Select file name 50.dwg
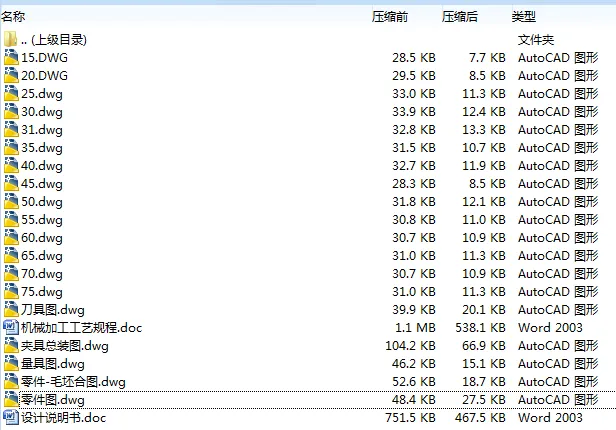The image size is (616, 430). (x=42, y=203)
